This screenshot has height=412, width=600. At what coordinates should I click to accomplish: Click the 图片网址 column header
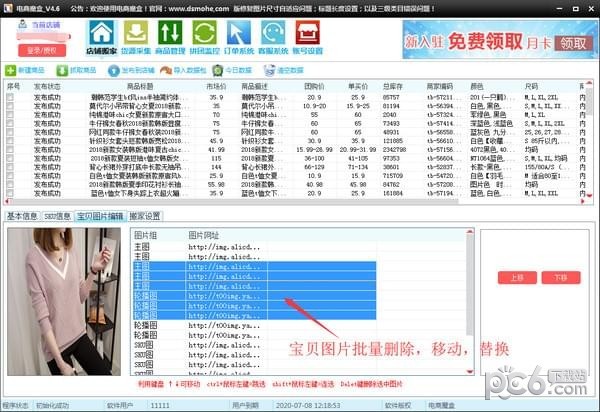pyautogui.click(x=204, y=235)
